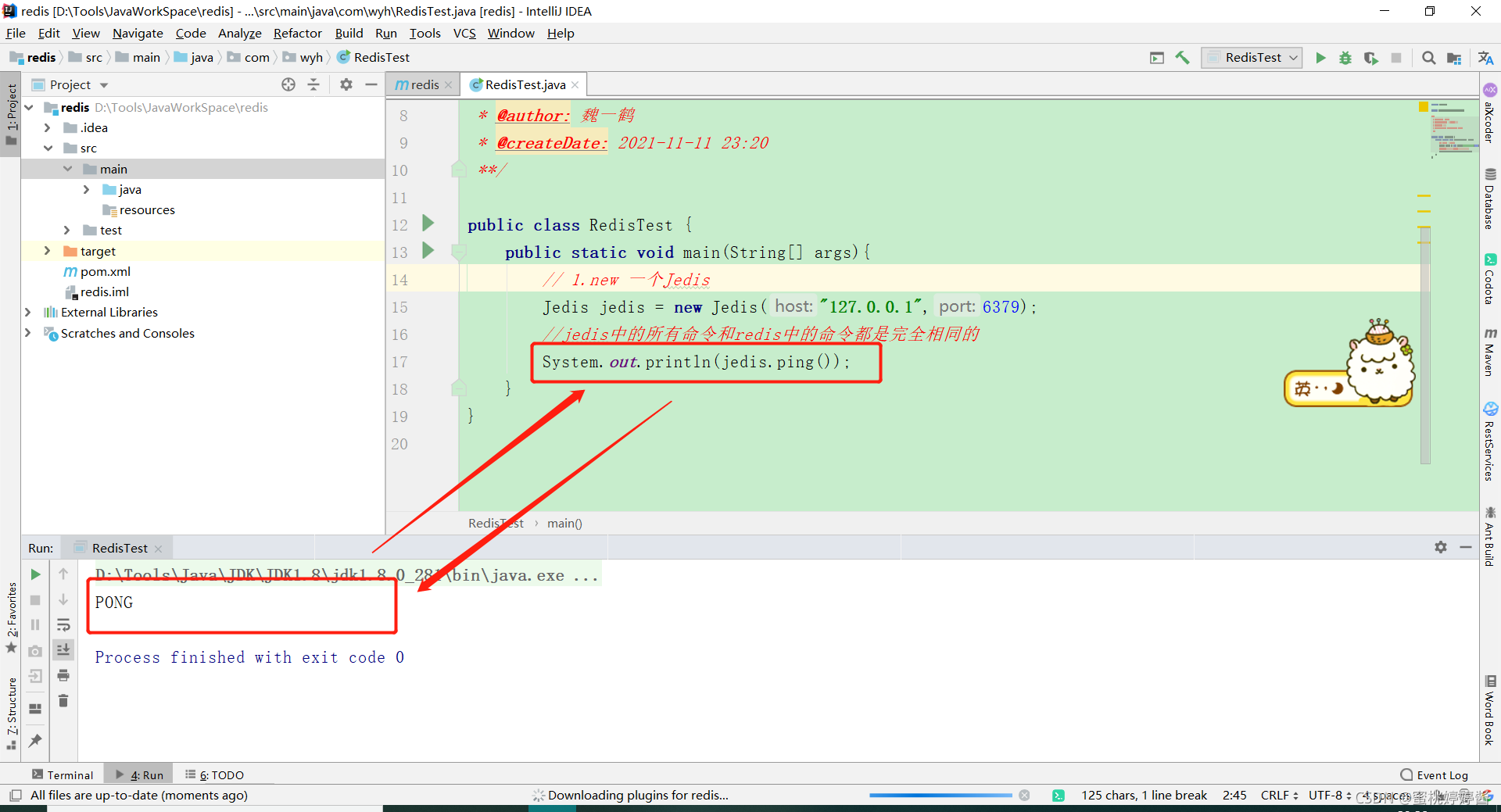This screenshot has width=1501, height=812.
Task: Cancel plugin download with x icon
Action: [1024, 796]
